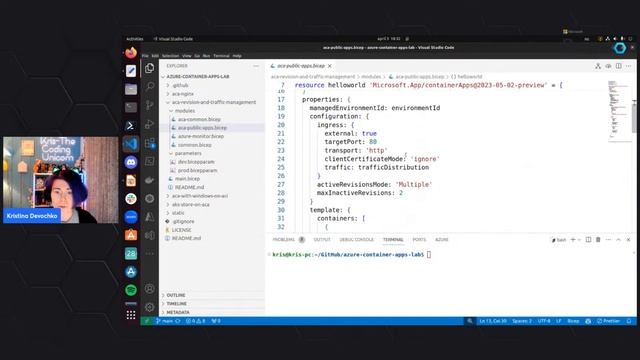Click the split editor icon in the editor toolbar
Screen dimensions: 640x360
(x=619, y=66)
